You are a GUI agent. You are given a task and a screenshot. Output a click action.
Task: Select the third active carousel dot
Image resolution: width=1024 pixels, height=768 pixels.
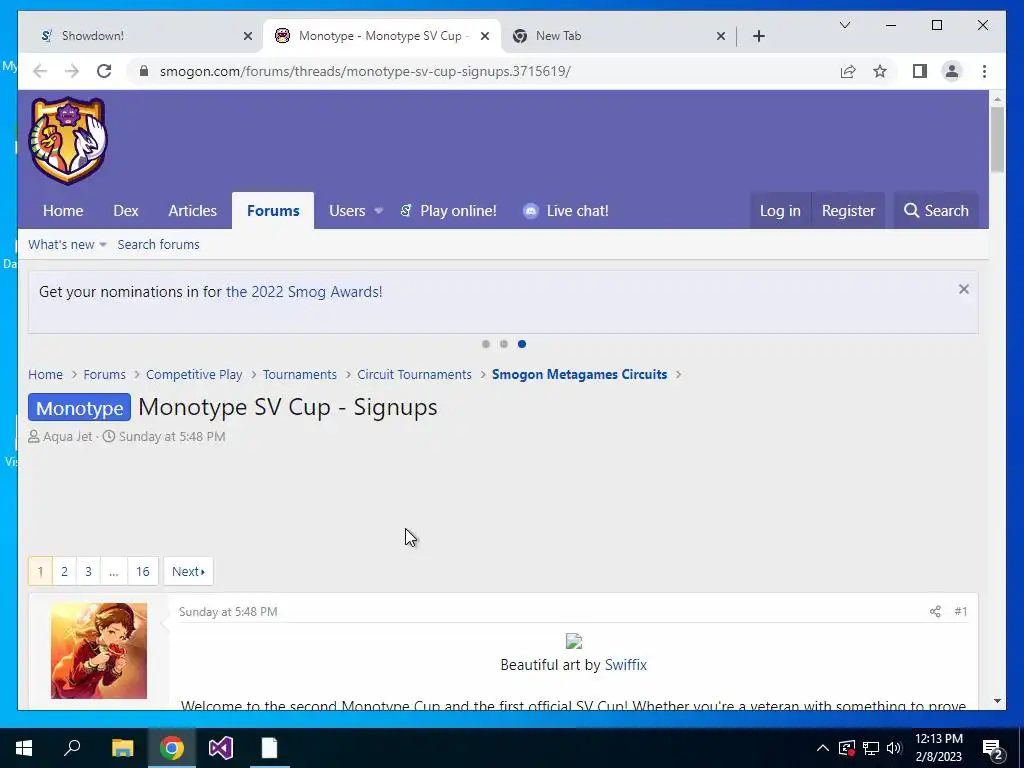click(522, 344)
